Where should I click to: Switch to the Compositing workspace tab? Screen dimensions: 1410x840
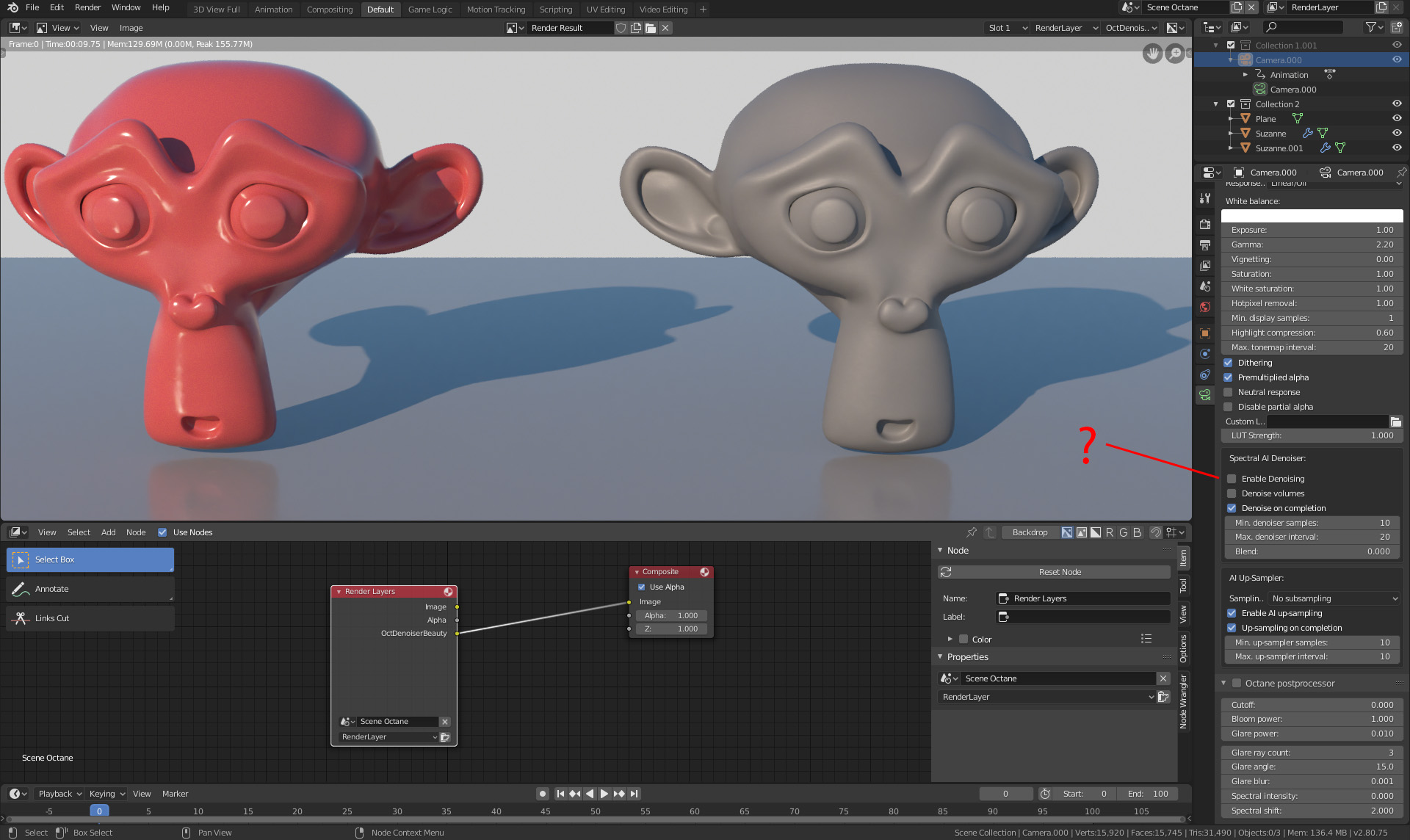329,10
